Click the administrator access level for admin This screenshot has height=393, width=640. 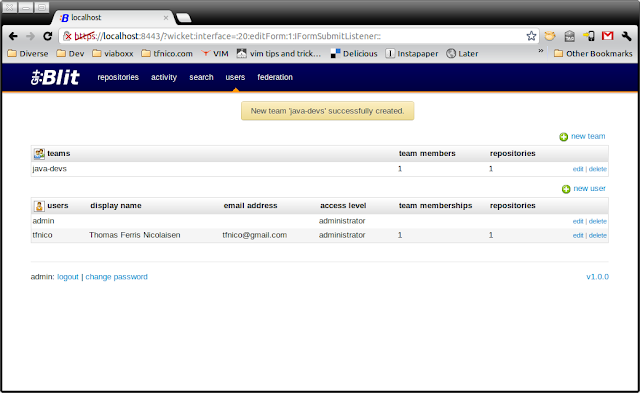pos(342,221)
